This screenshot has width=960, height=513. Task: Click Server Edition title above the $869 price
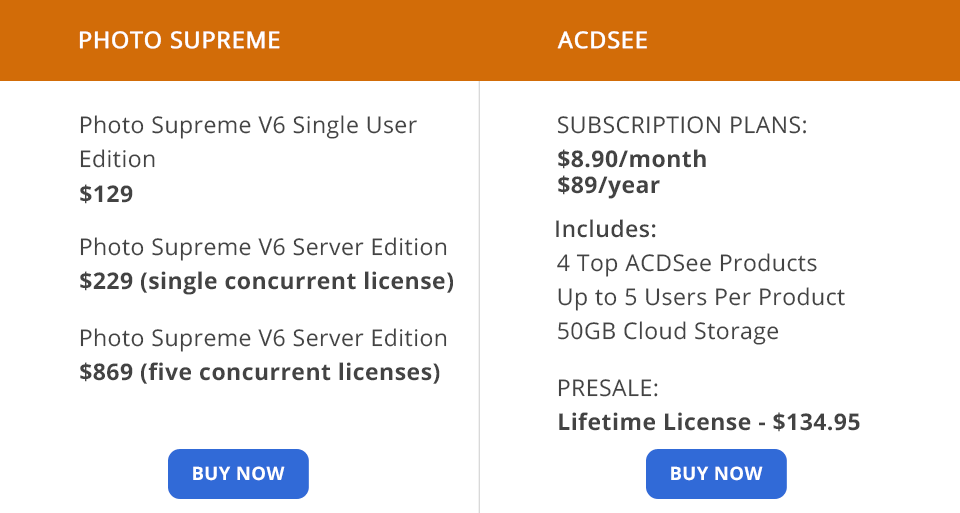click(263, 338)
